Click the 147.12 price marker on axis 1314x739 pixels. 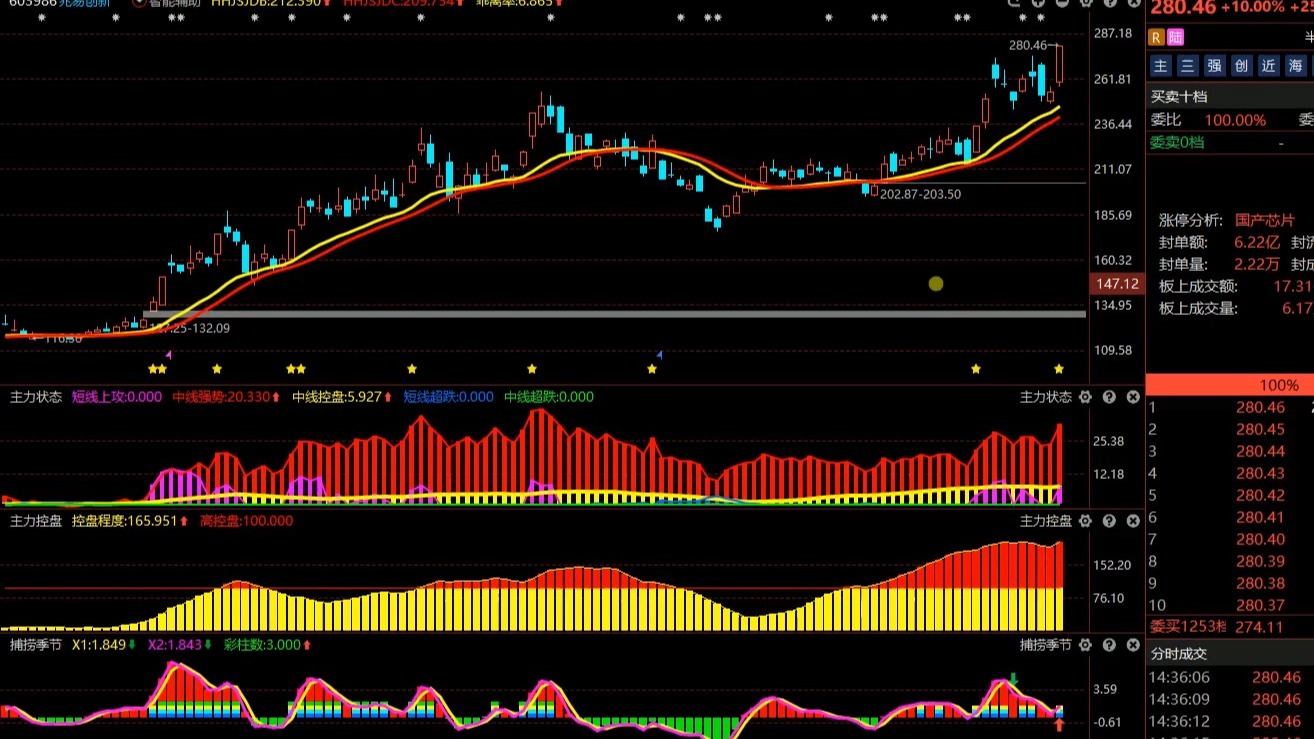[1116, 284]
